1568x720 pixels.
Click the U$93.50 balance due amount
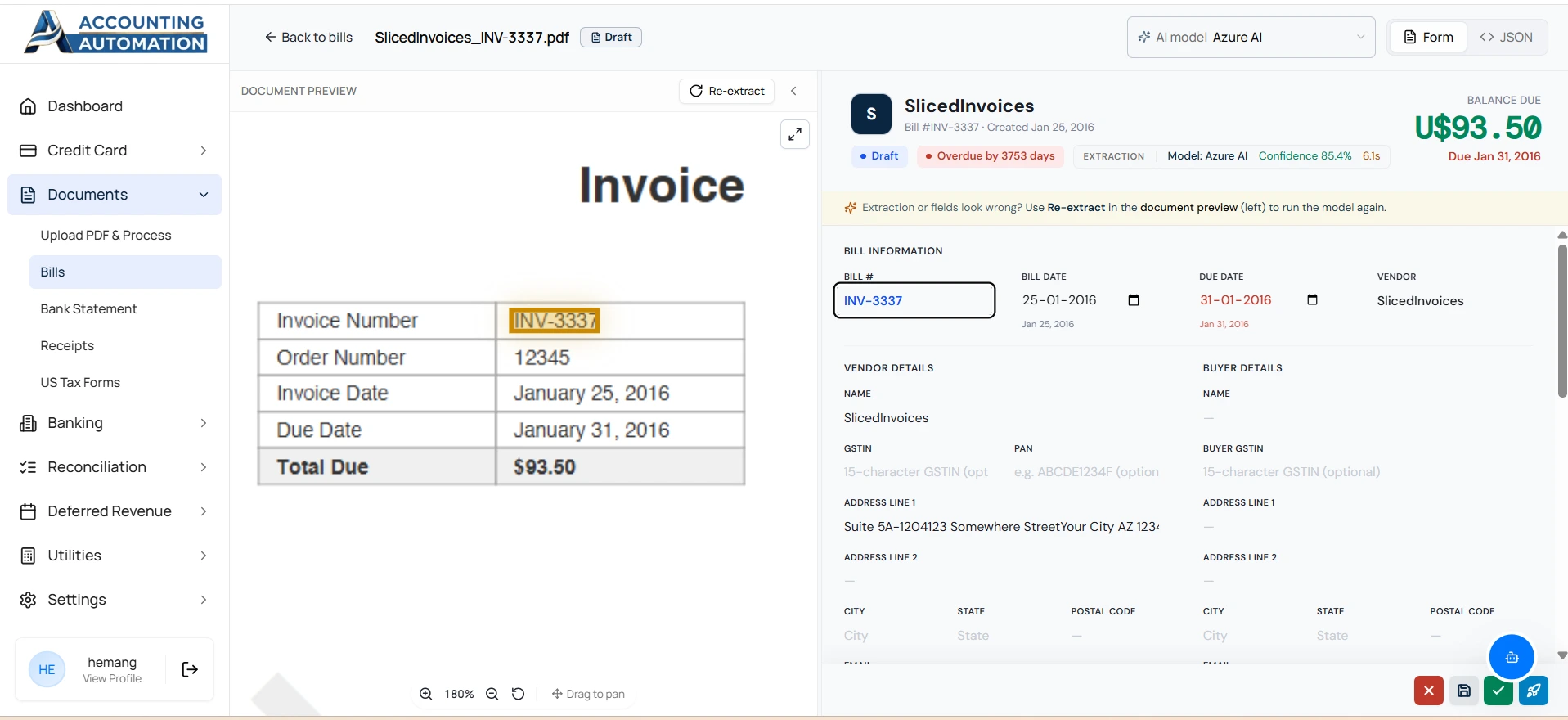pos(1478,128)
